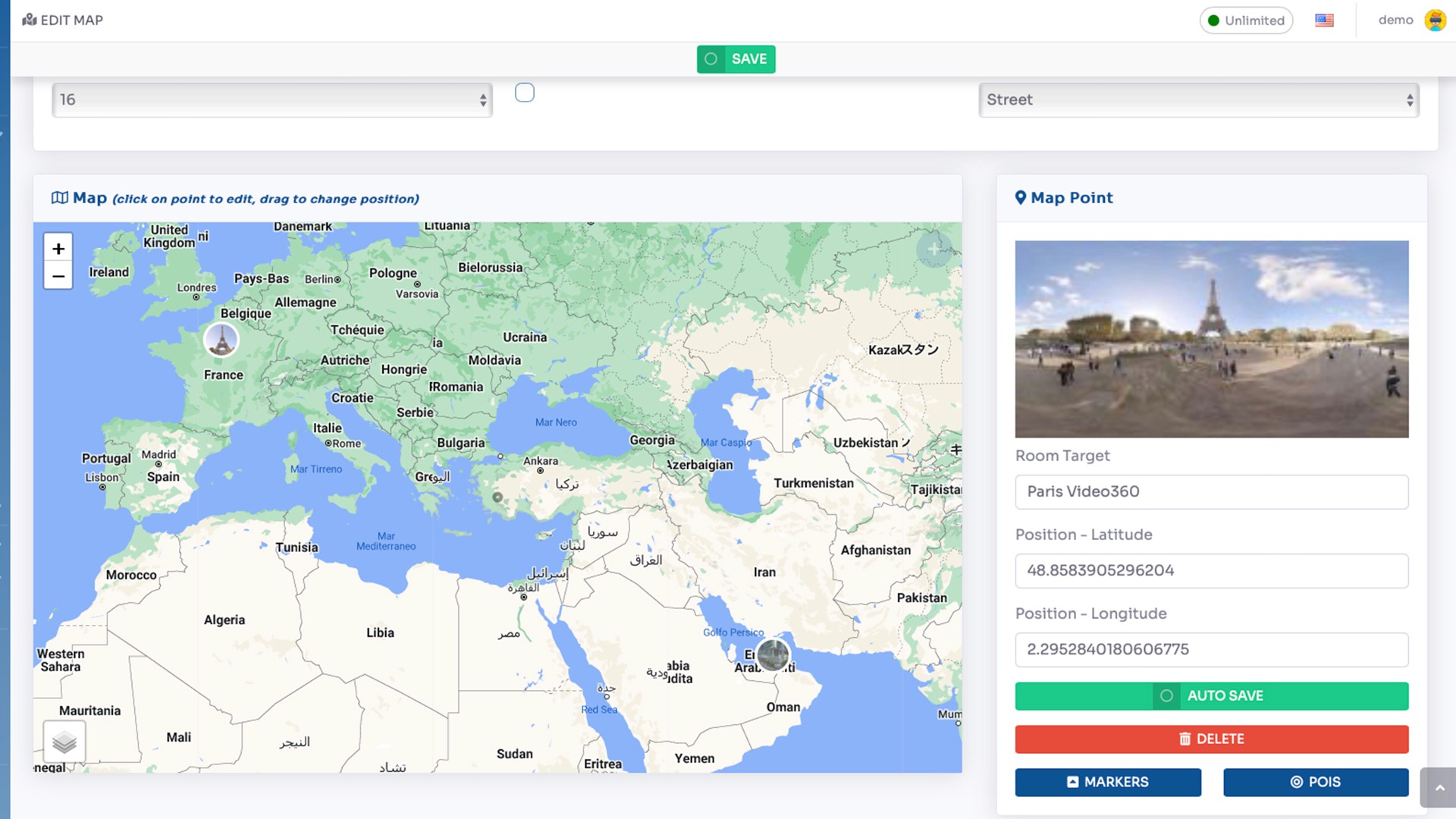Screen dimensions: 1456x819
Task: Open the MARKERS section
Action: coord(1108,782)
